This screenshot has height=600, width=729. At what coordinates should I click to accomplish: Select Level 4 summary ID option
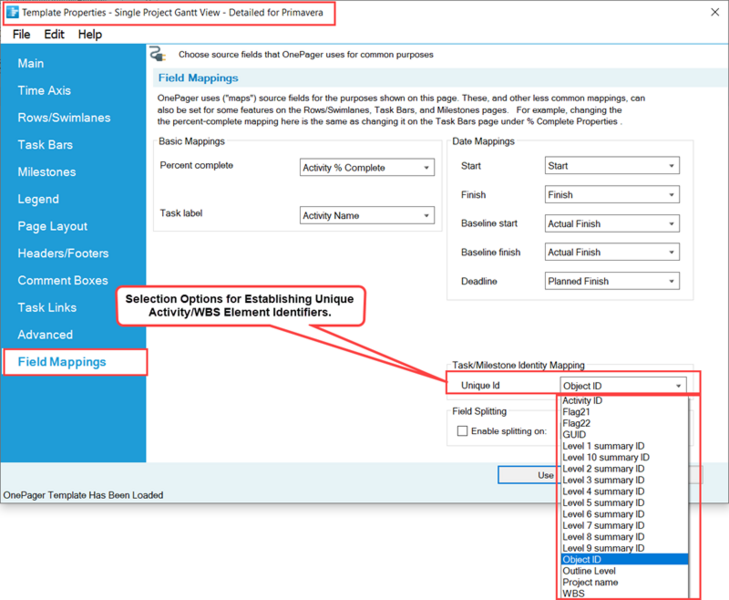(x=623, y=492)
